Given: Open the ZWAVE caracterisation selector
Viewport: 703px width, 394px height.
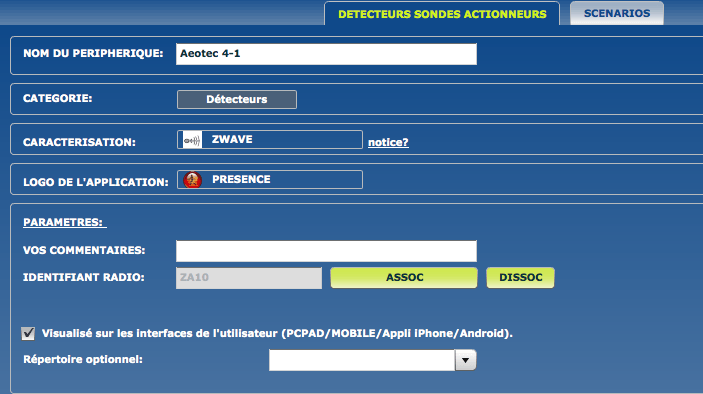Looking at the screenshot, I should [270, 139].
